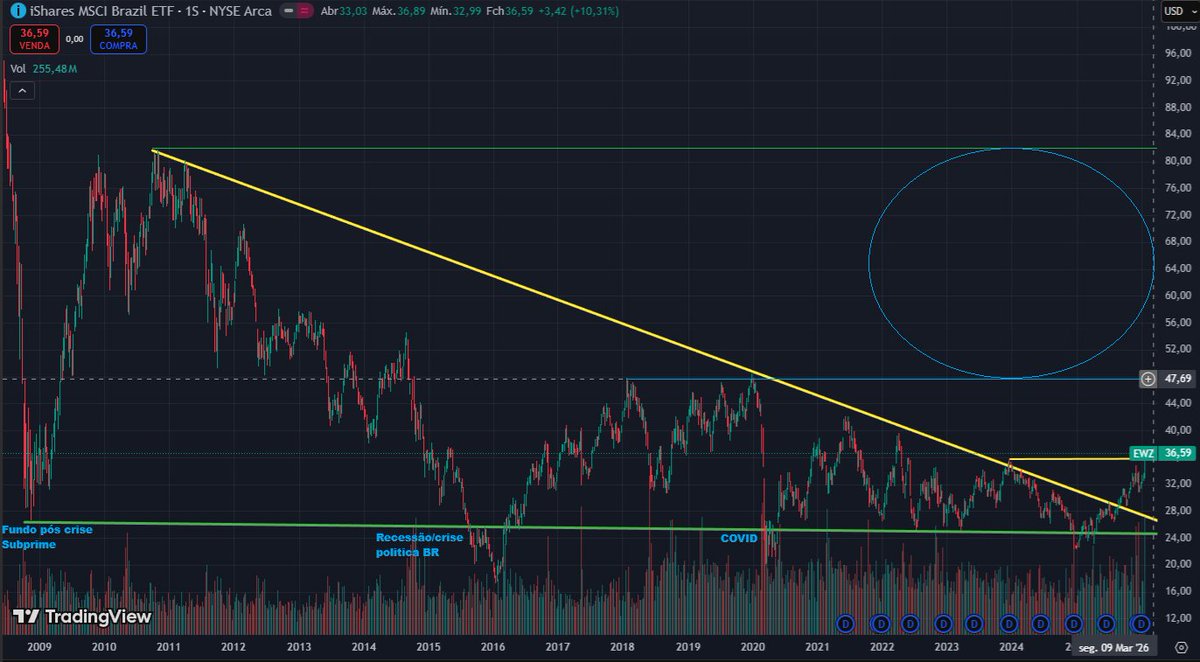Toggle the market status pill after NYSE Arca

coord(297,11)
